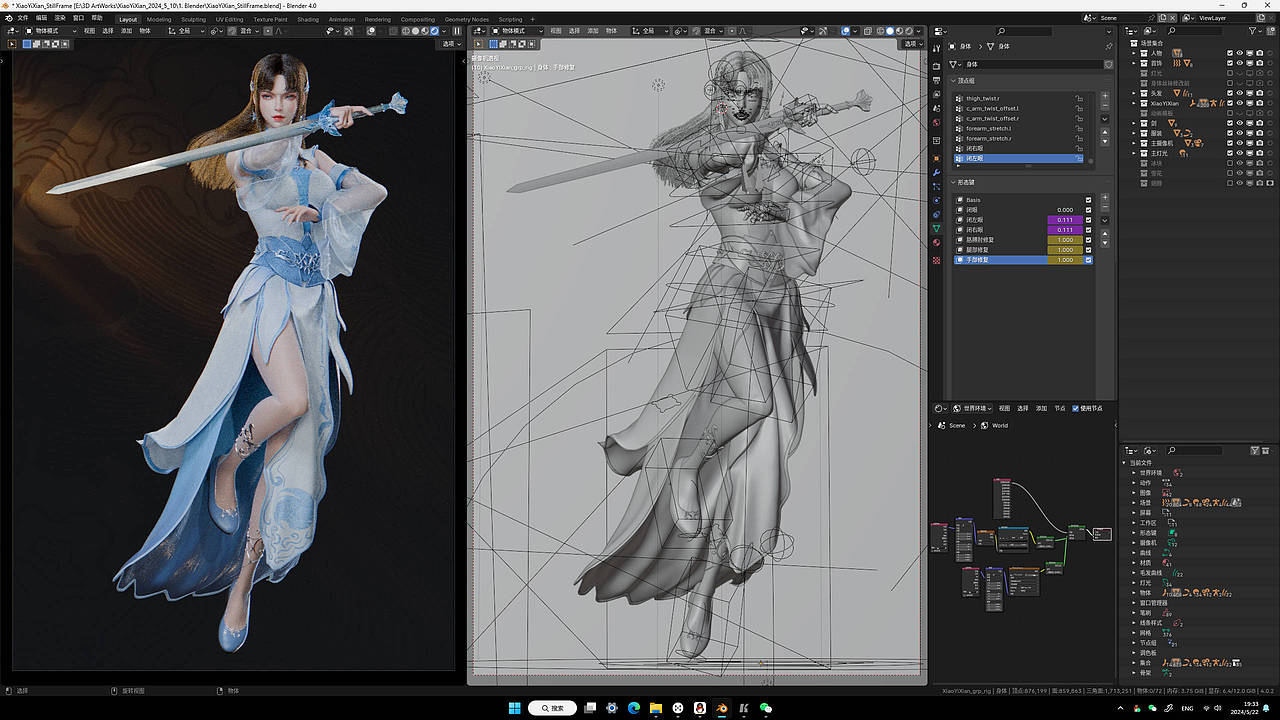This screenshot has height=720, width=1280.
Task: Open the 编辑 menu
Action: (x=41, y=18)
